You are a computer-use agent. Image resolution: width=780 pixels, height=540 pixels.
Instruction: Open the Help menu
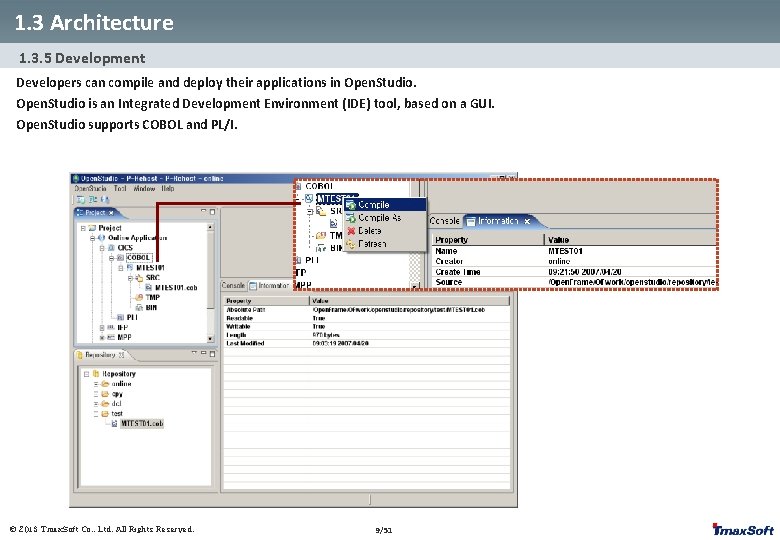tap(168, 189)
